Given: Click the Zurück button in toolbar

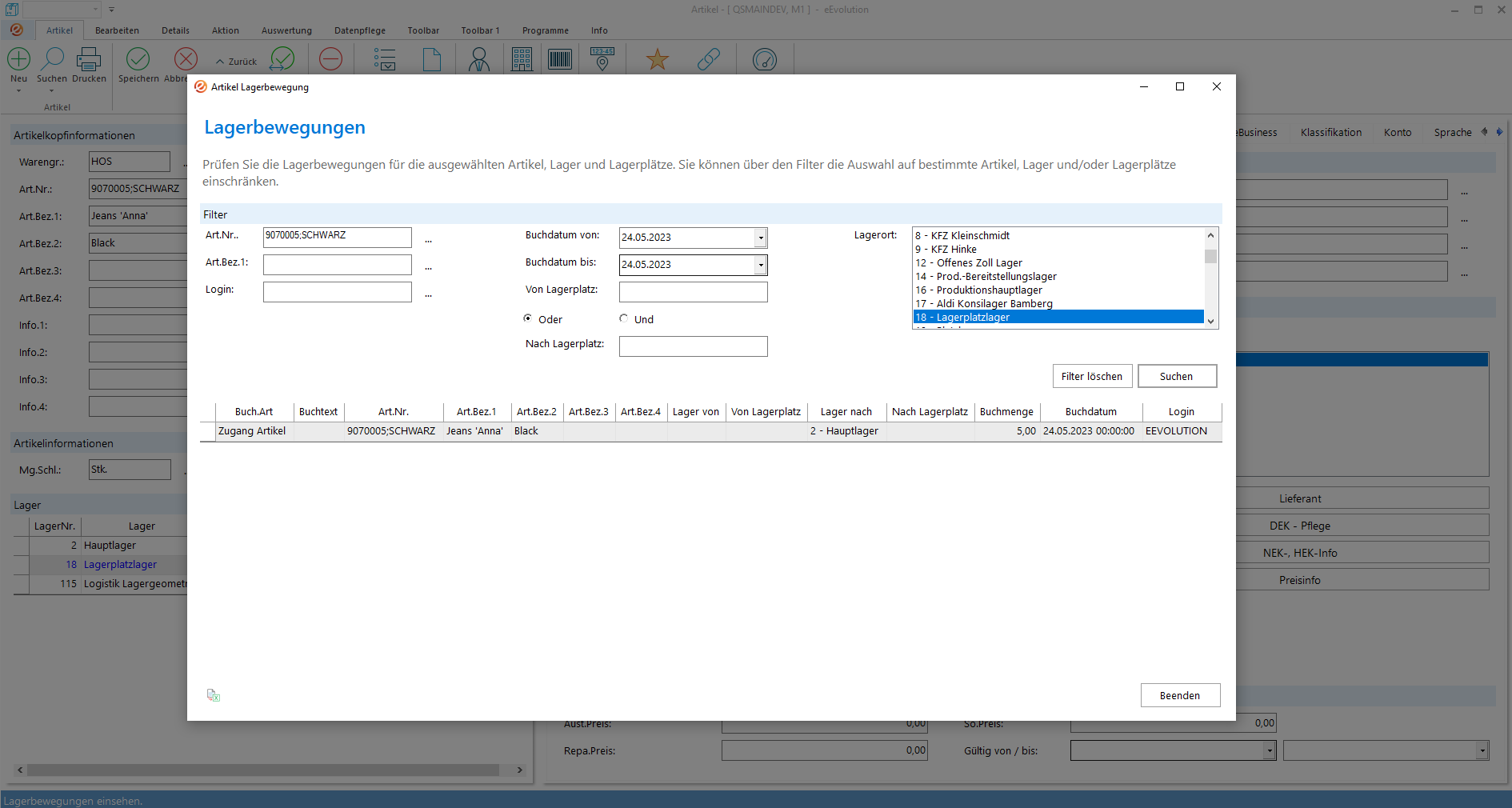Looking at the screenshot, I should coord(237,62).
